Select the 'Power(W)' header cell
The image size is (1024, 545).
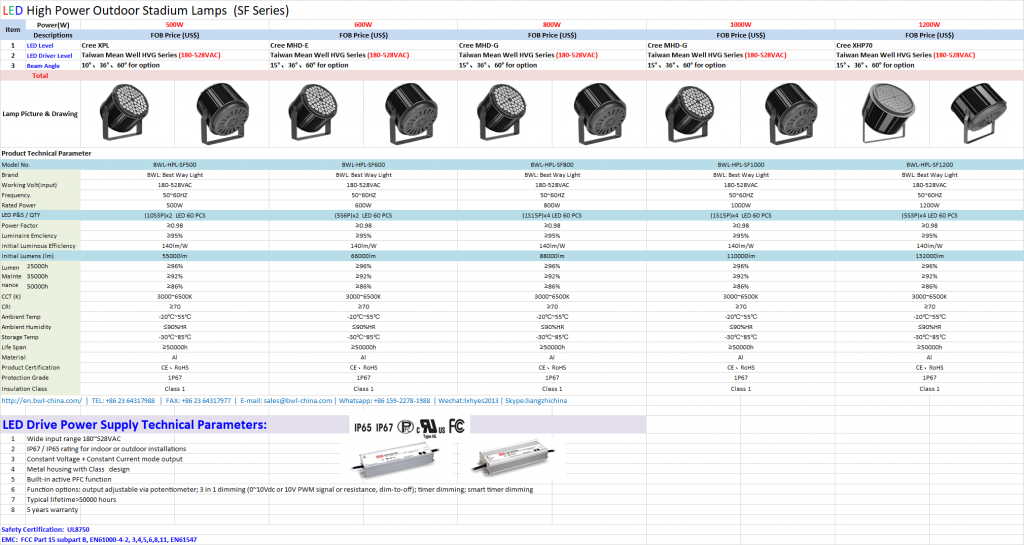click(53, 25)
